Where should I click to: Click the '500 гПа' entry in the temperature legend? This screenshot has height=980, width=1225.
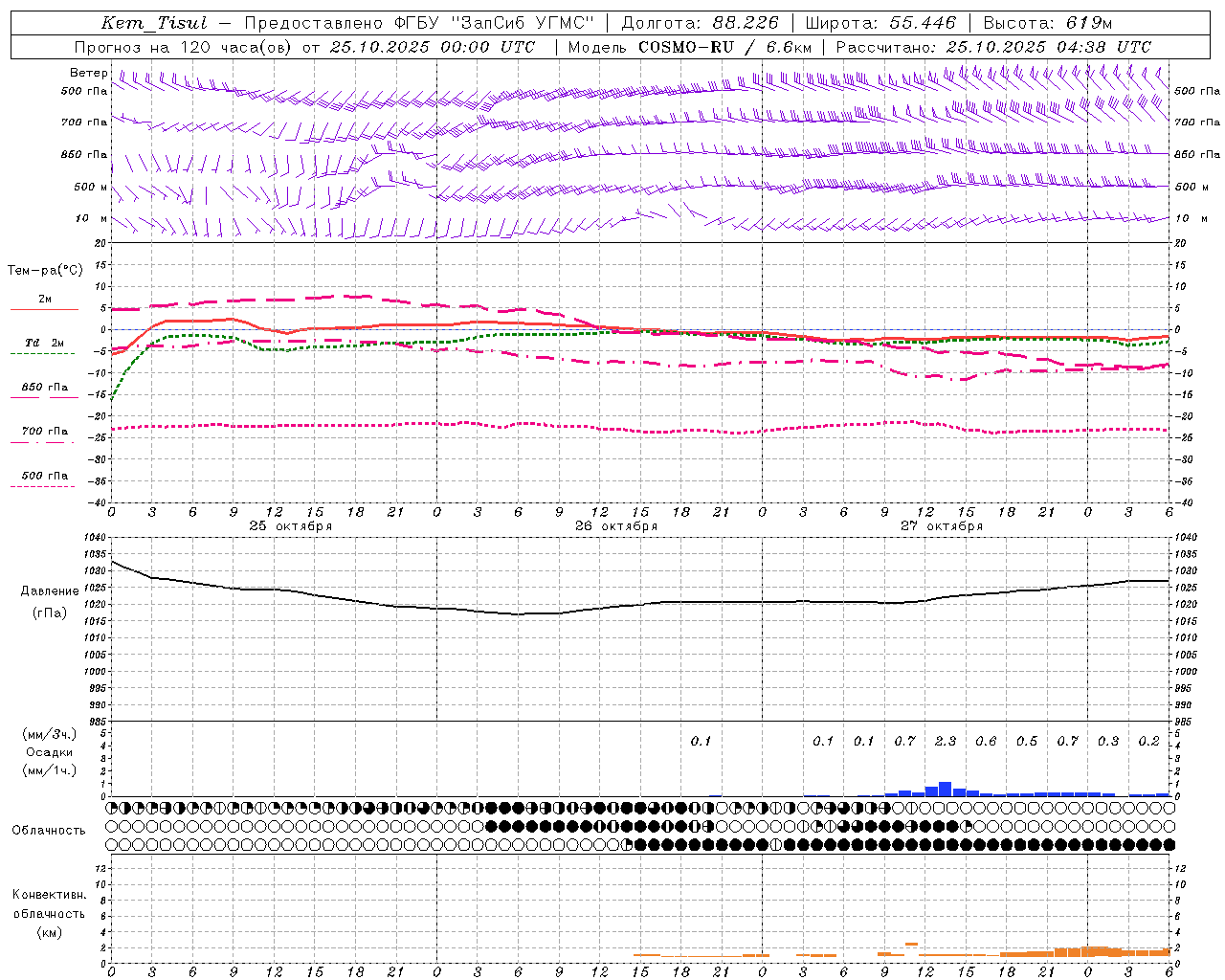tap(45, 476)
